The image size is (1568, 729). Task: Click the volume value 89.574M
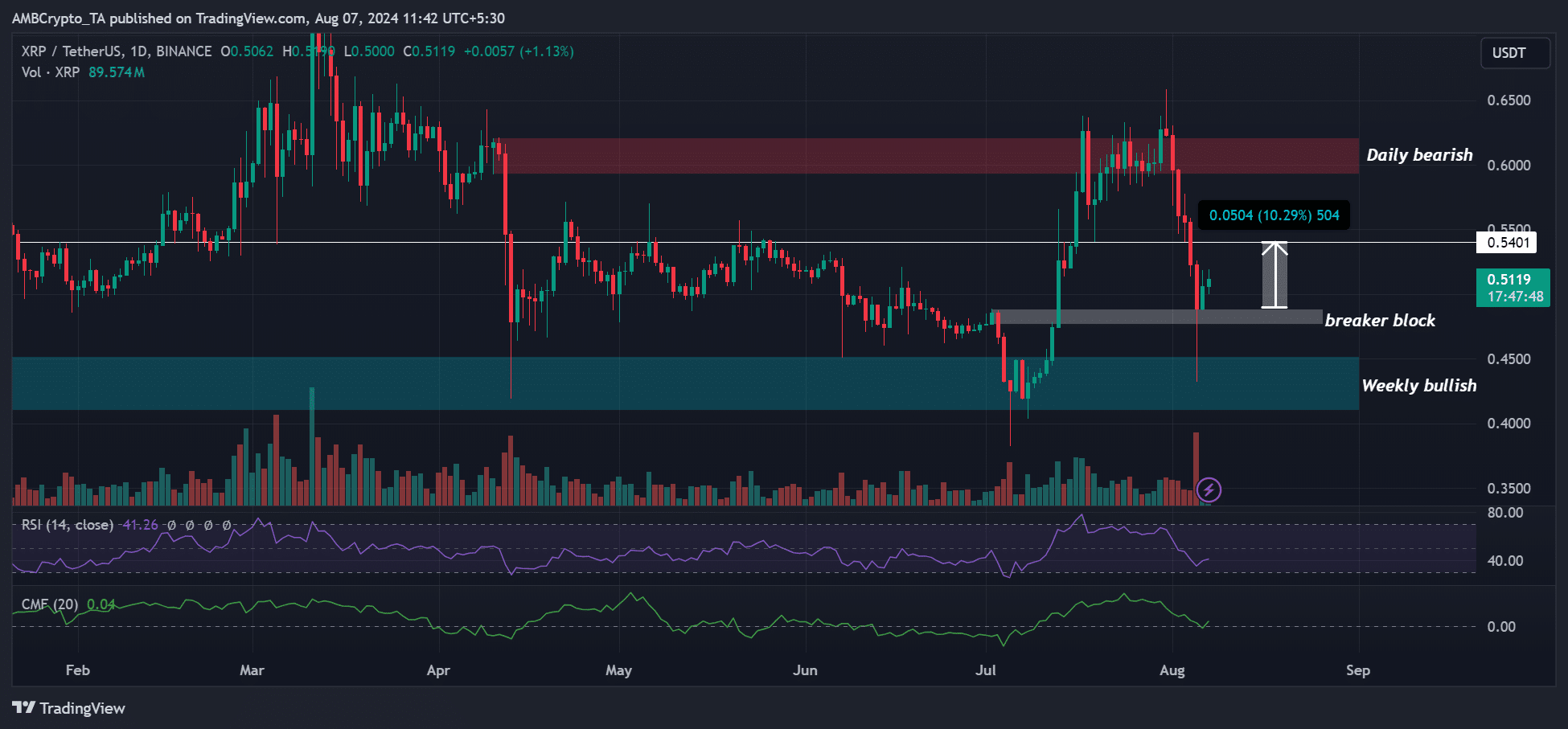coord(117,72)
